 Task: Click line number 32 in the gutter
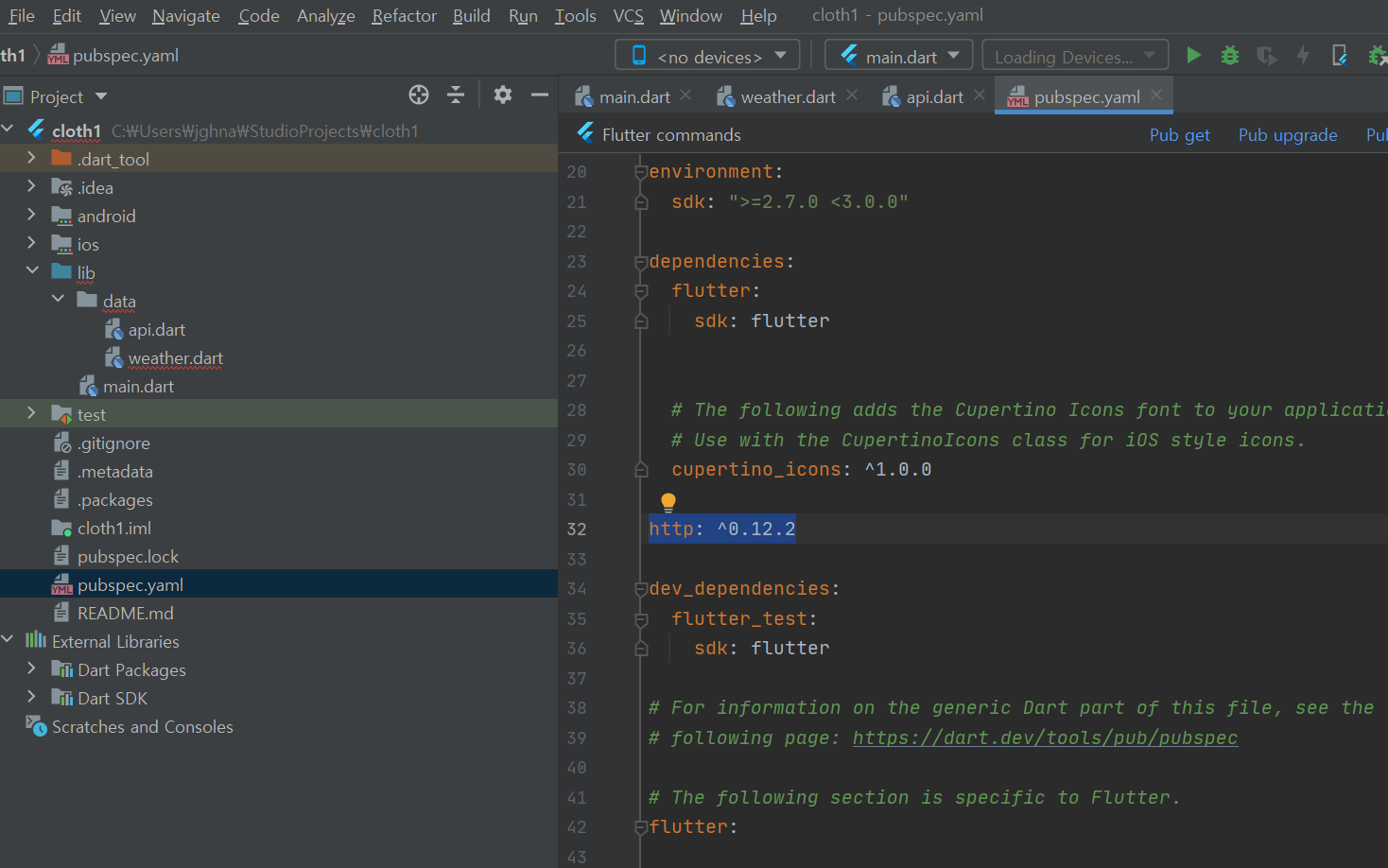pos(577,529)
